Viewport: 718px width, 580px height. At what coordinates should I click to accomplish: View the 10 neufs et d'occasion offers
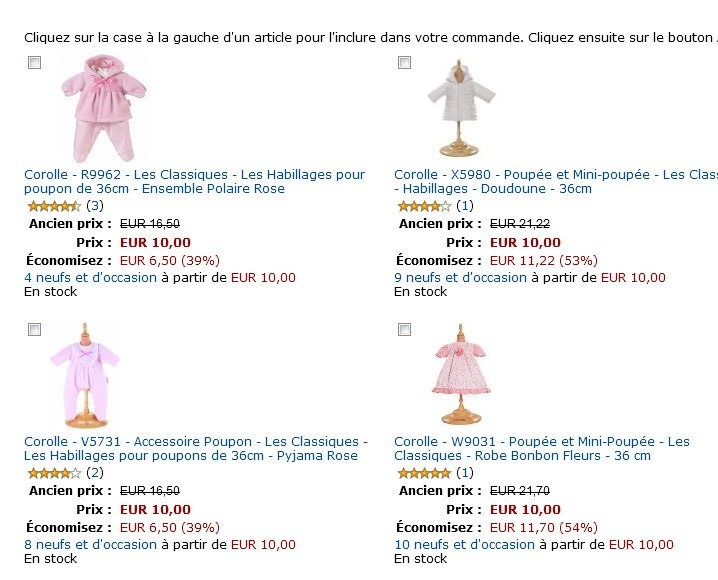point(464,545)
